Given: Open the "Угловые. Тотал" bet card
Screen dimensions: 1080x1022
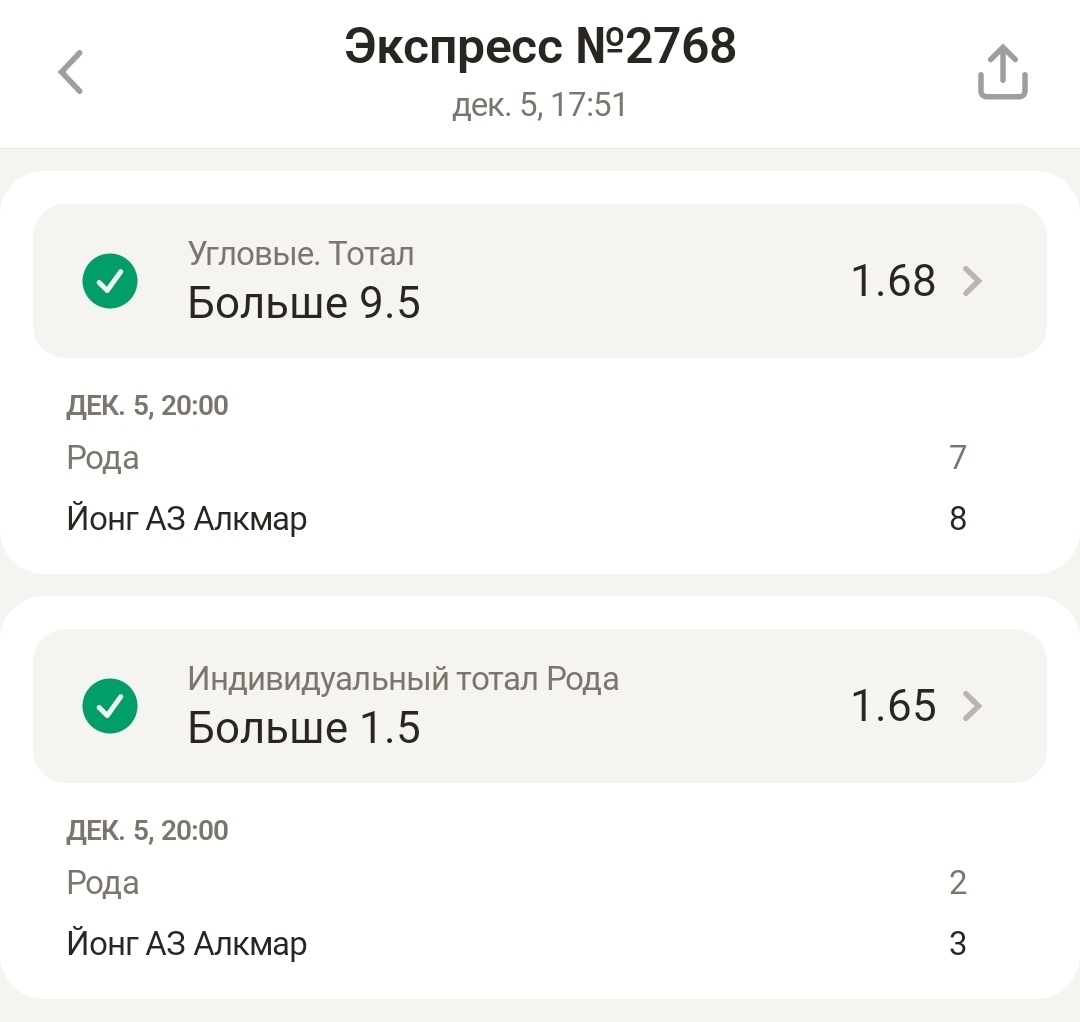Looking at the screenshot, I should coord(540,281).
